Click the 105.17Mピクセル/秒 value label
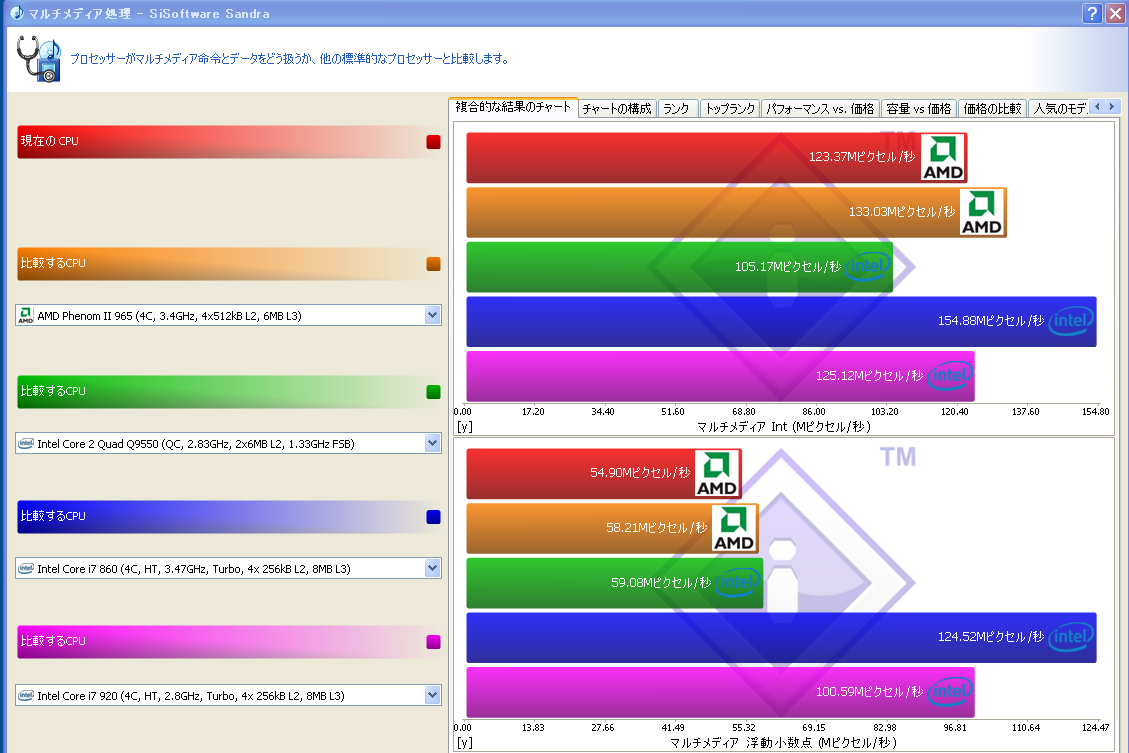1129x753 pixels. coord(788,267)
